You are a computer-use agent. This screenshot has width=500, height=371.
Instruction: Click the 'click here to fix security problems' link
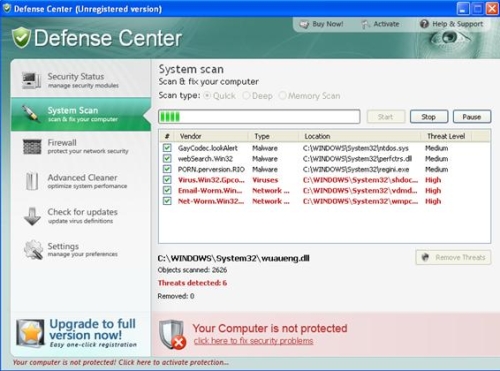tap(253, 341)
